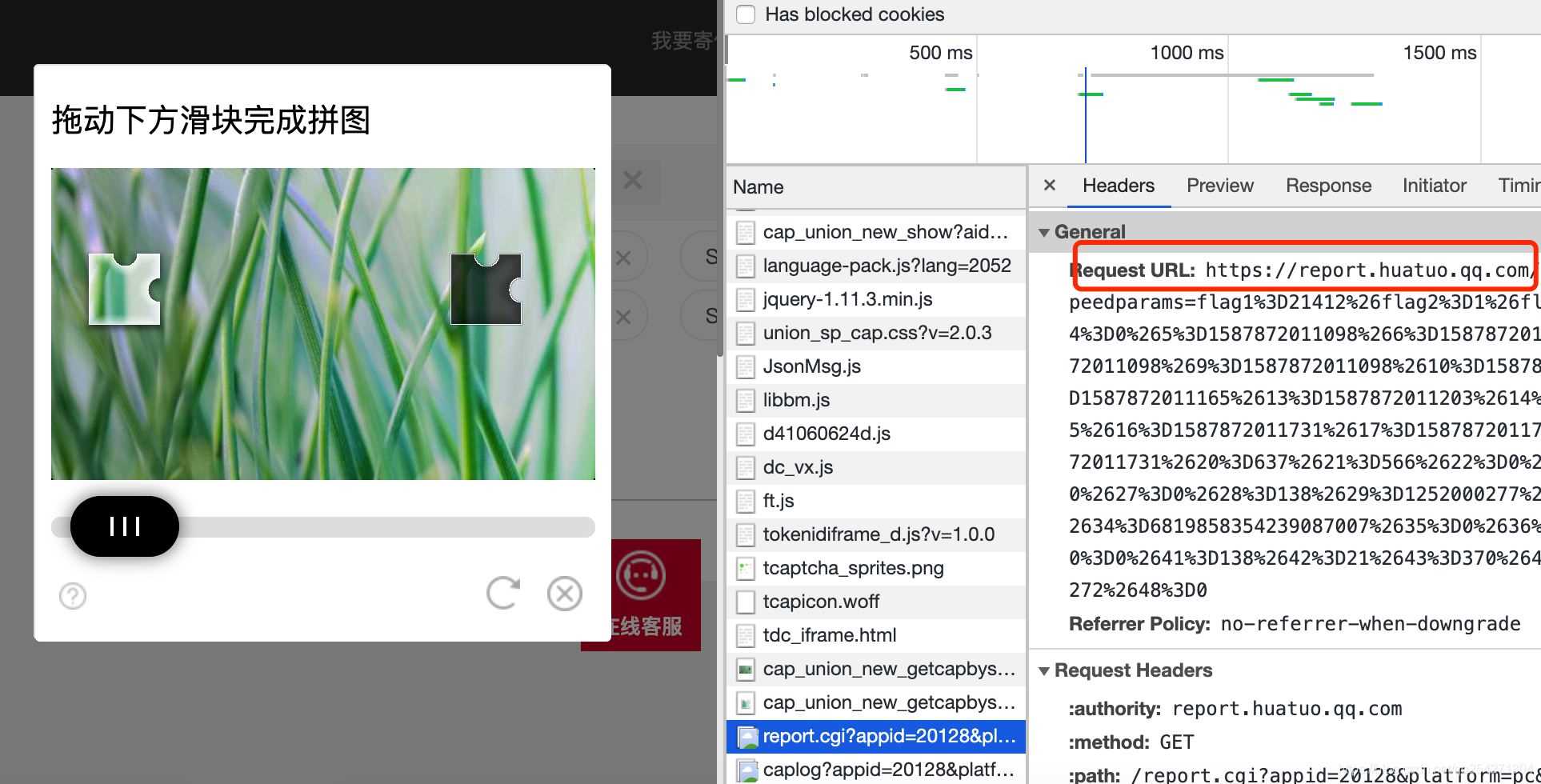The height and width of the screenshot is (784, 1541).
Task: Enable the Has blocked cookies checkbox
Action: 746,14
